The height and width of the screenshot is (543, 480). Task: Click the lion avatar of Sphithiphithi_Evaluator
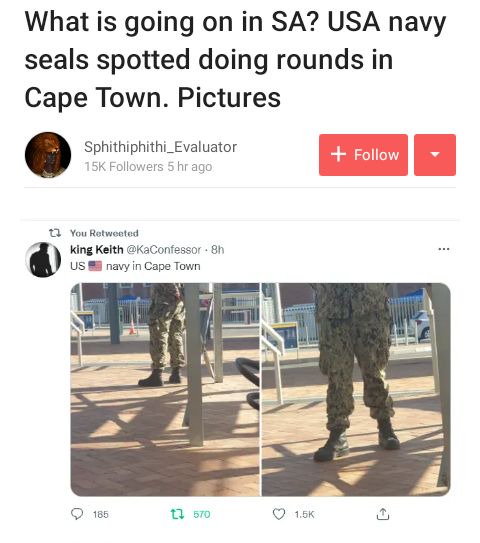coord(48,155)
